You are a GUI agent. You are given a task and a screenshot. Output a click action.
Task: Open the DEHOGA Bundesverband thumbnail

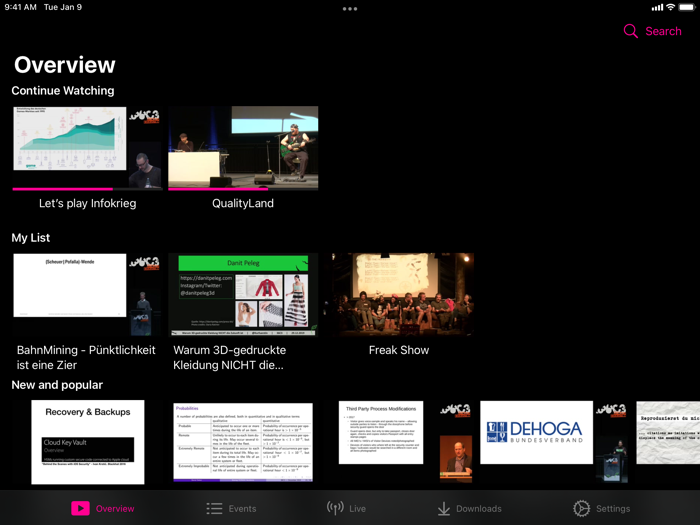(554, 442)
